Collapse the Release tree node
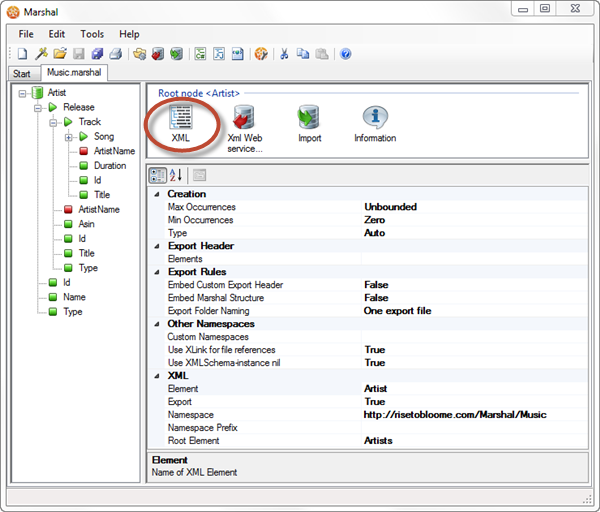This screenshot has height=512, width=600. click(x=38, y=108)
